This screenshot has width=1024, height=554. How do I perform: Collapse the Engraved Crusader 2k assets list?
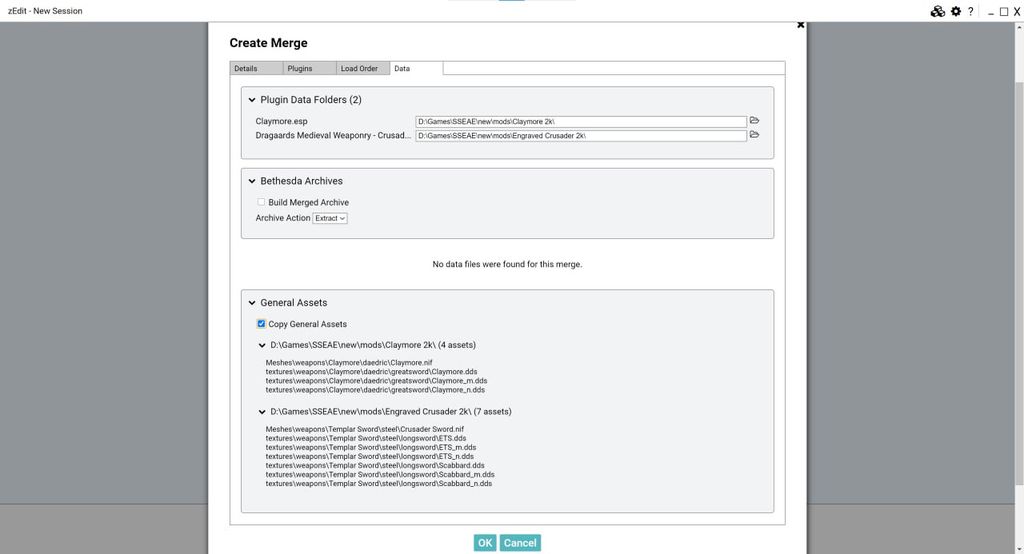coord(262,411)
